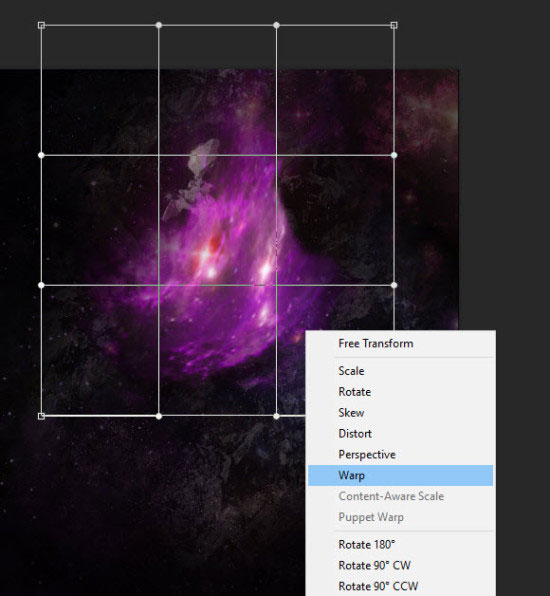Click the highlighted Warp option
This screenshot has width=550, height=596.
pos(400,476)
